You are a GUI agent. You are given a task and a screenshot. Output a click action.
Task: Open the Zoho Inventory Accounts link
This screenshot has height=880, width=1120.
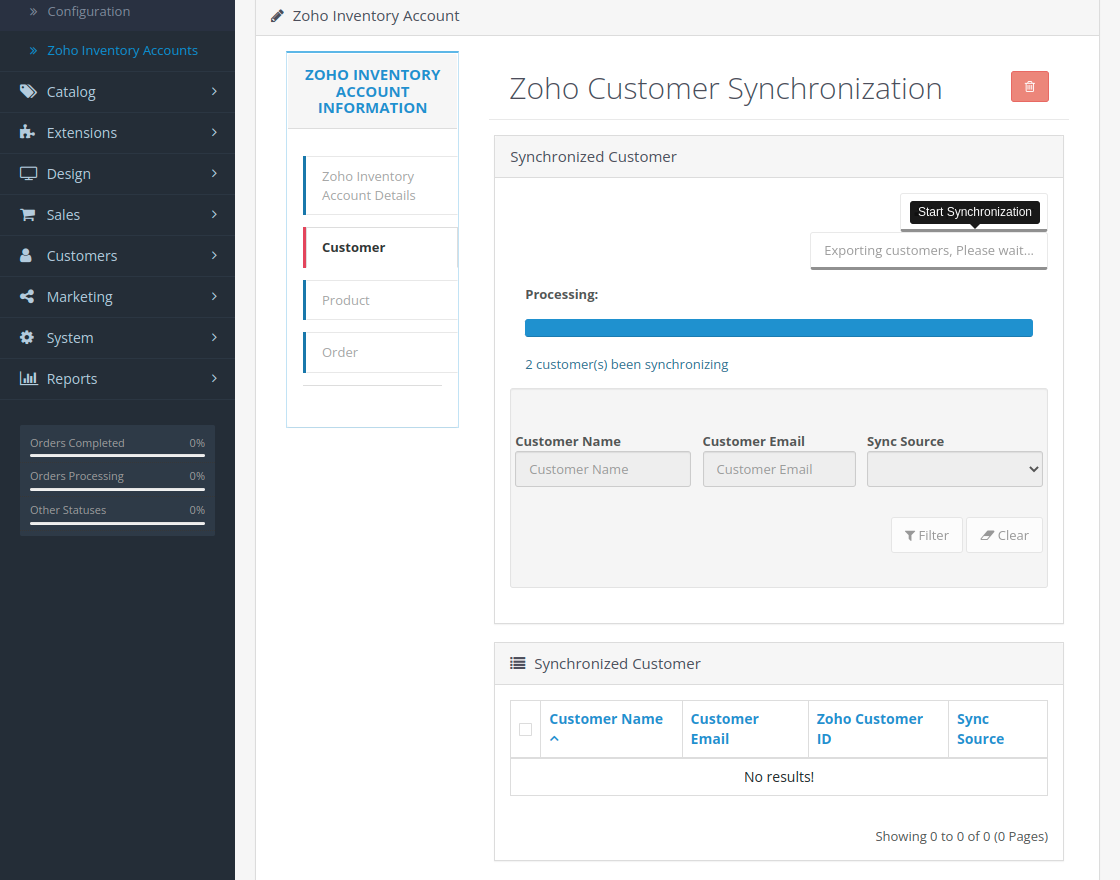pyautogui.click(x=122, y=50)
